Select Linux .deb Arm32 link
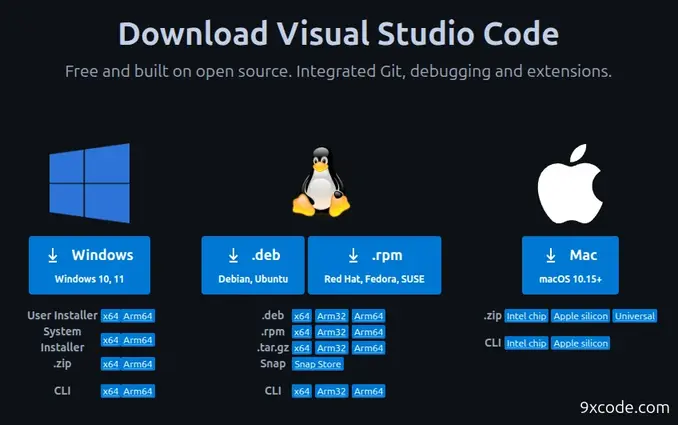 (332, 316)
